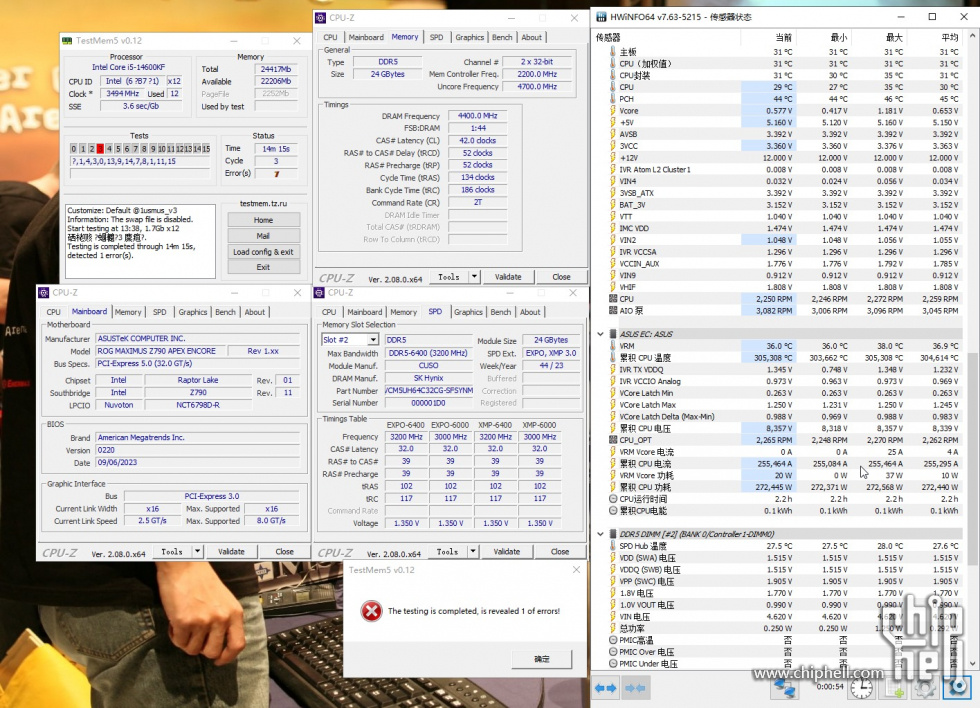Start logging with the sheet-plus icon
This screenshot has height=708, width=980.
[894, 688]
